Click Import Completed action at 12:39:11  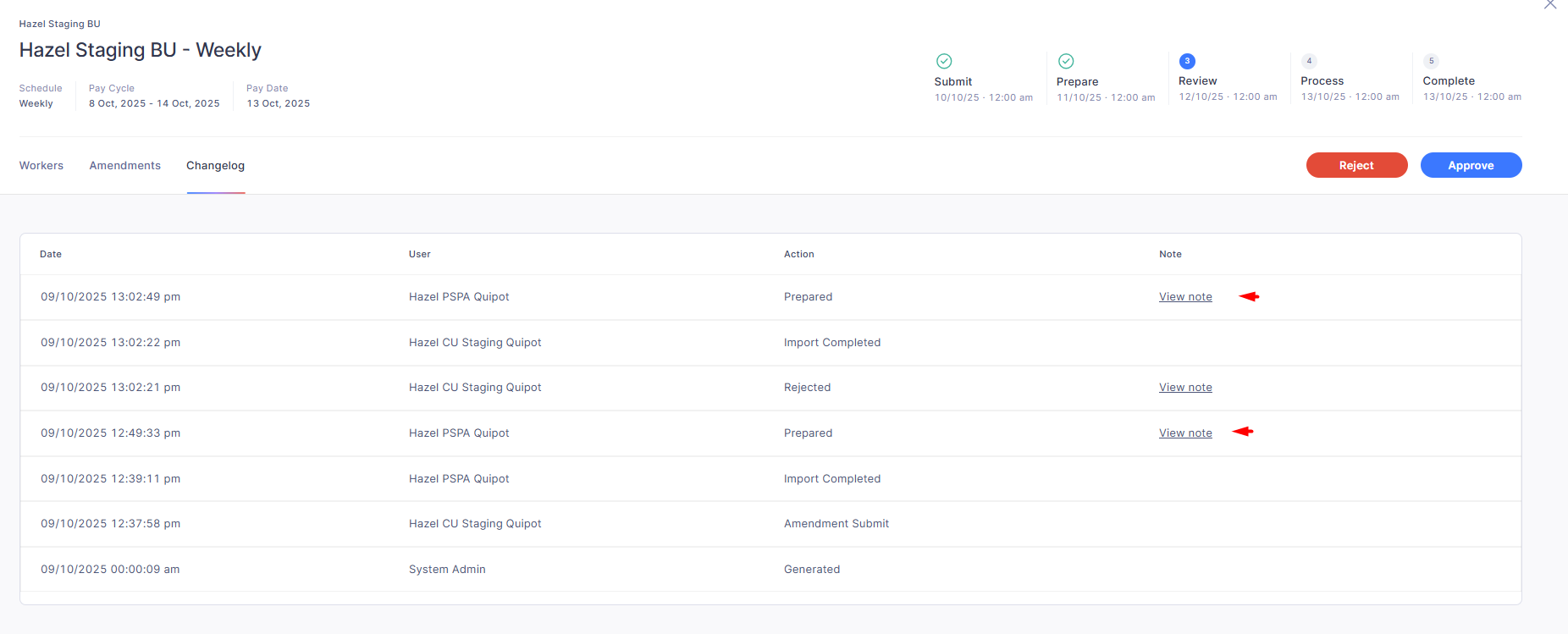pyautogui.click(x=832, y=479)
